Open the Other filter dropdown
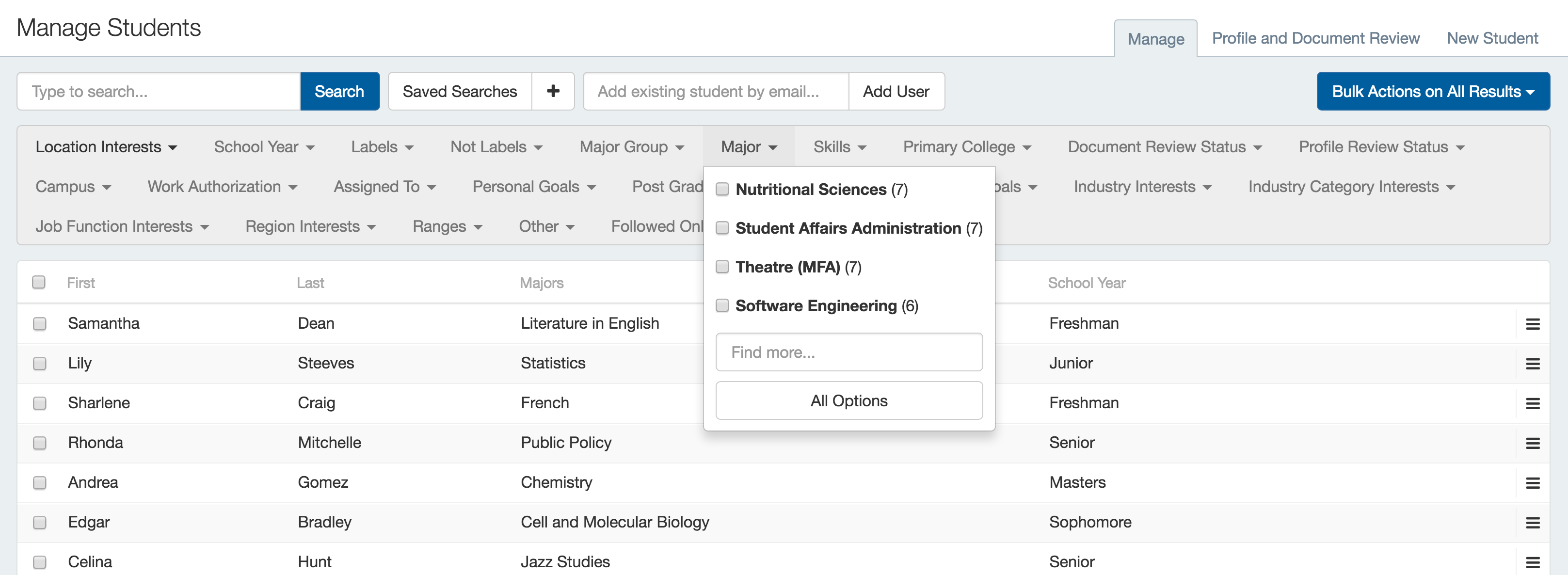 point(546,226)
